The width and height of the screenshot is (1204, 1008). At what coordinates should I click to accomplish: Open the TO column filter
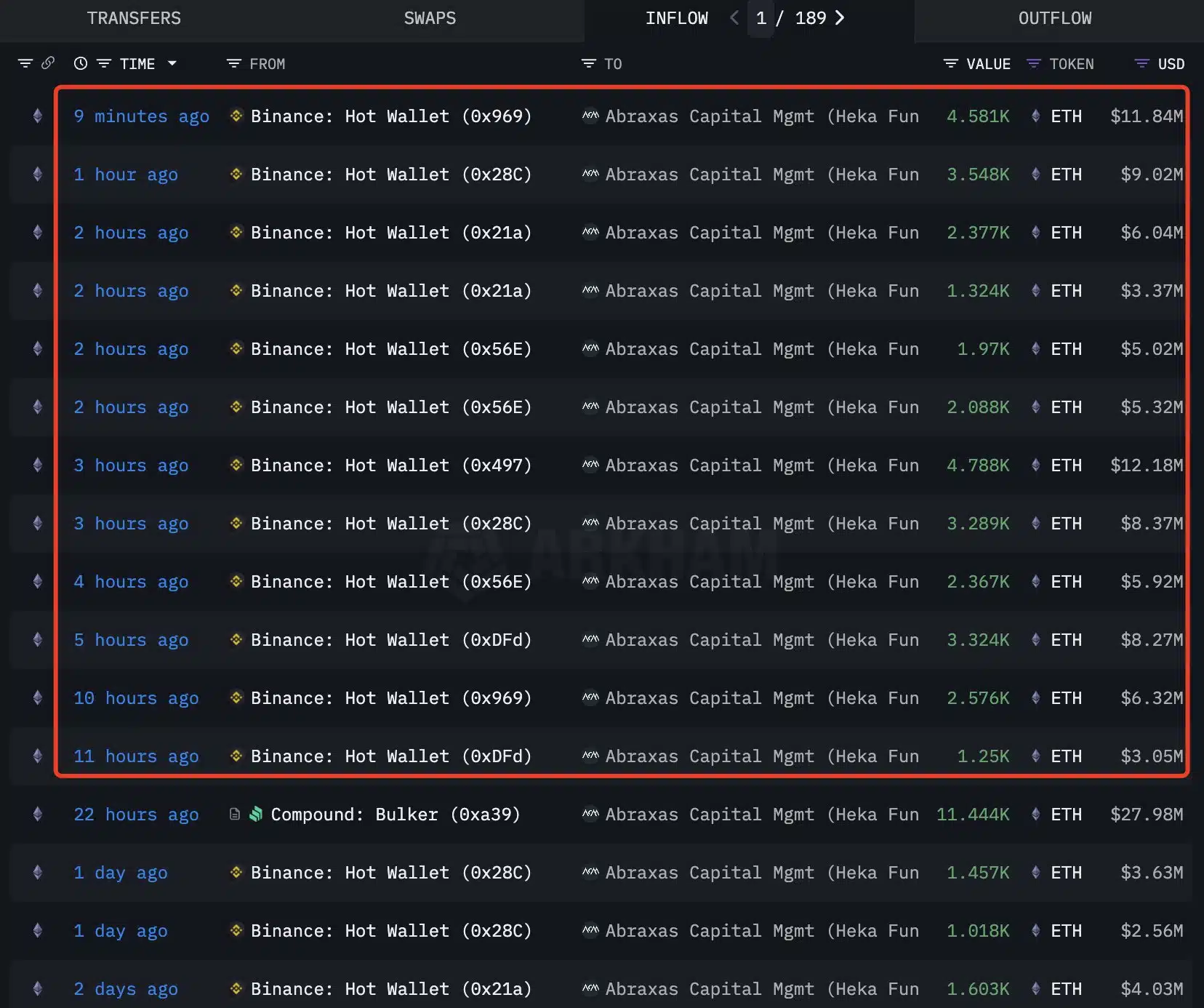(588, 64)
